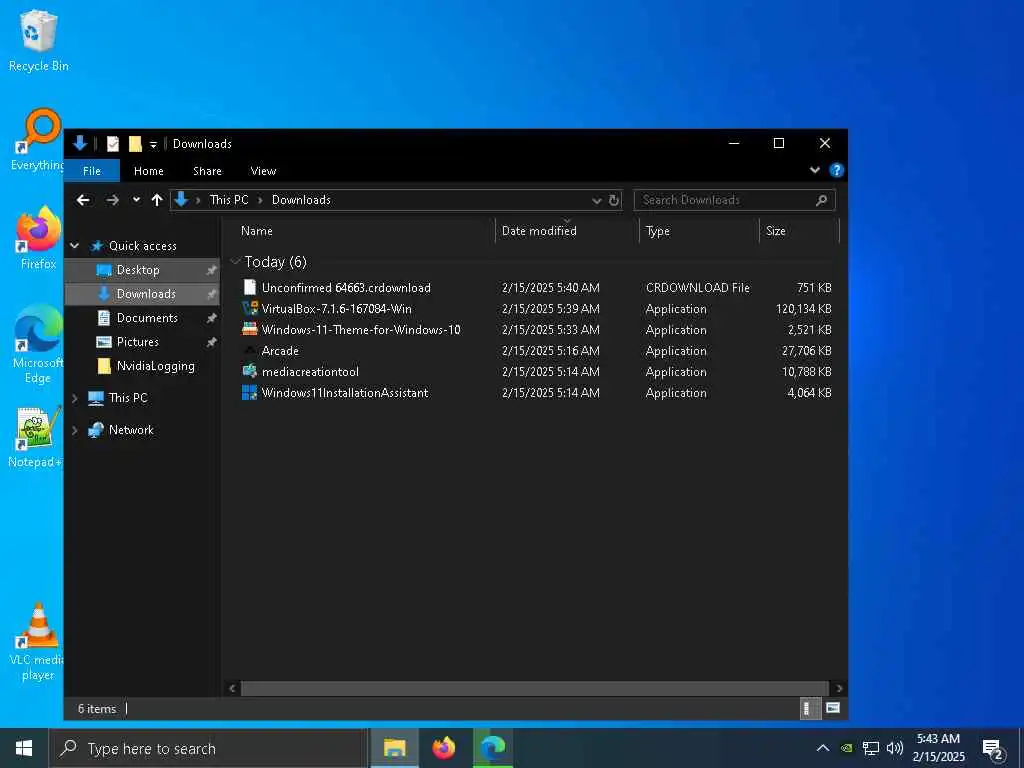Click Downloads in the address breadcrumb
This screenshot has width=1024, height=768.
[301, 200]
